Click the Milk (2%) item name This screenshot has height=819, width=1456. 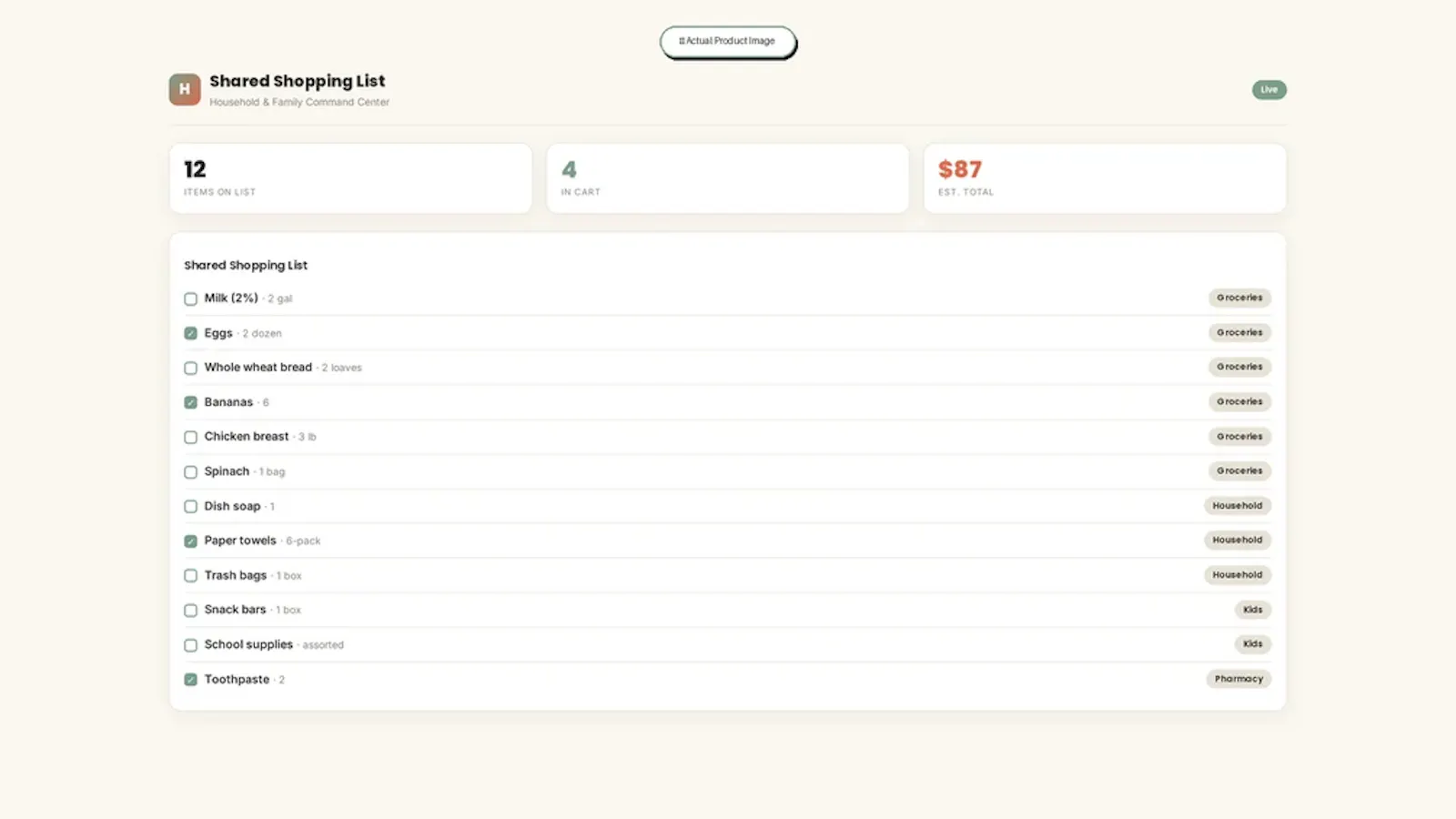pos(231,298)
